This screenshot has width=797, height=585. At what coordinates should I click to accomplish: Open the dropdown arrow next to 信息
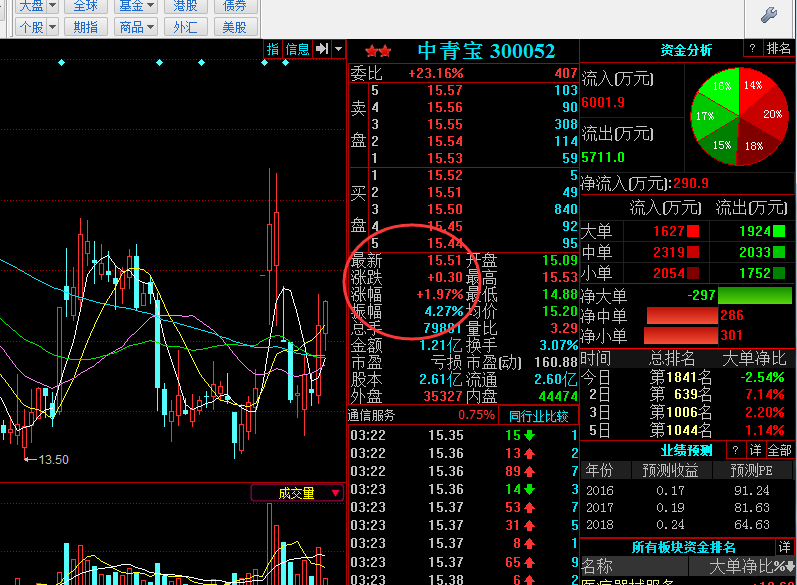tap(339, 49)
